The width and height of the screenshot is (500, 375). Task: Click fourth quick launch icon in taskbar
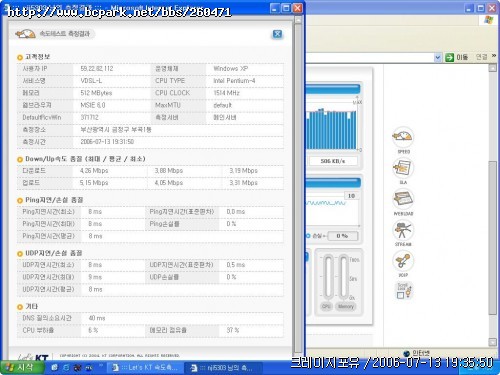(89, 367)
